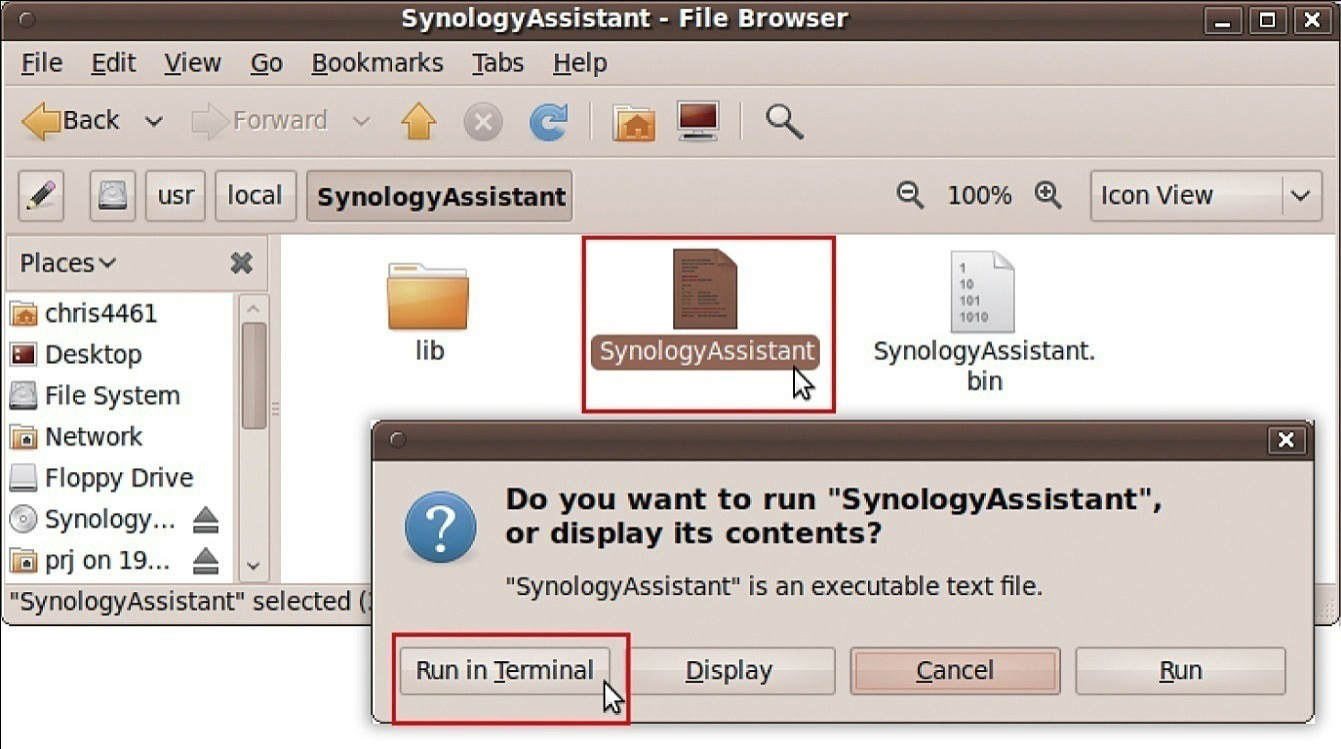Click Display in the dialog
This screenshot has height=749, width=1341.
(x=729, y=670)
